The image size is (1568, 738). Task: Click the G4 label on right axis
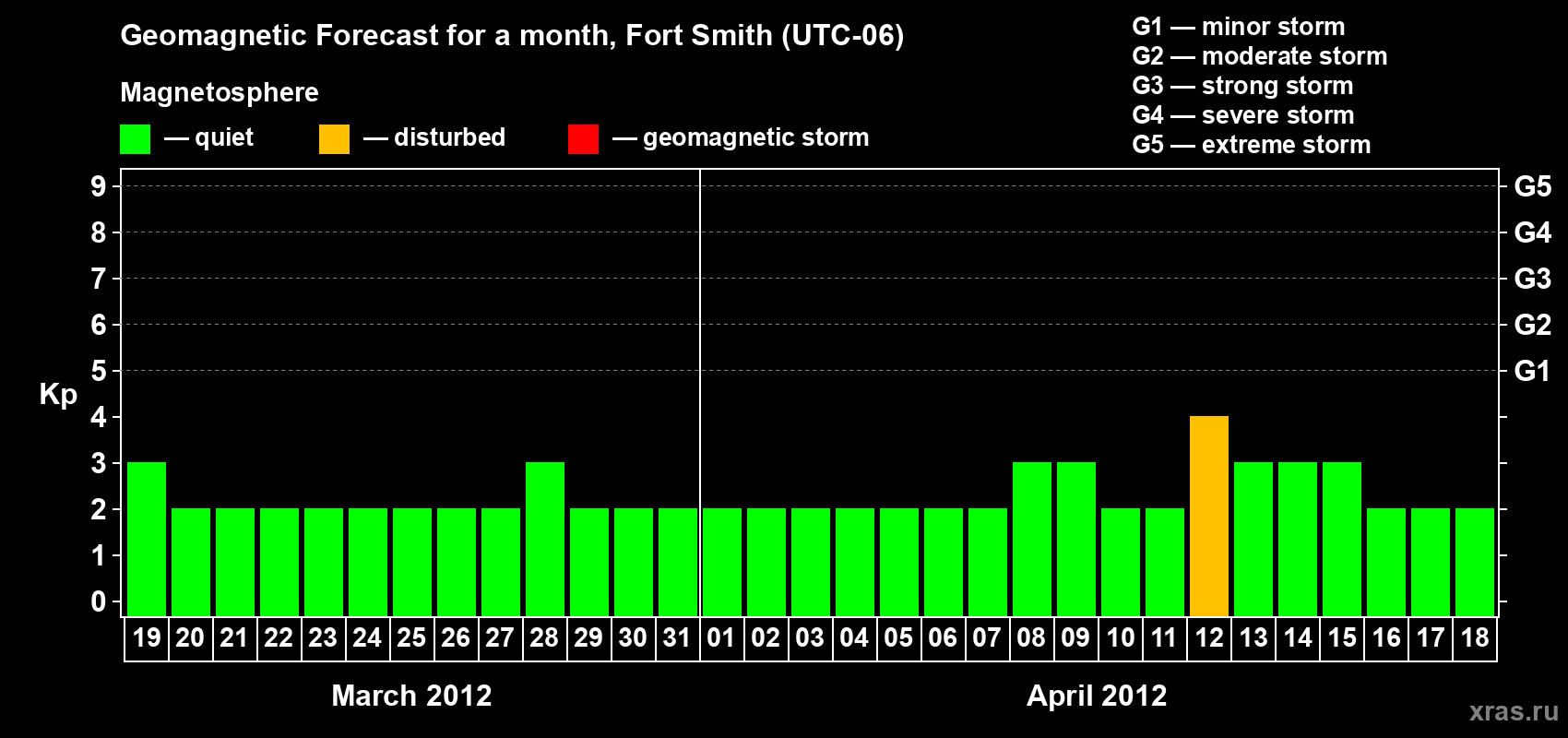(x=1532, y=232)
